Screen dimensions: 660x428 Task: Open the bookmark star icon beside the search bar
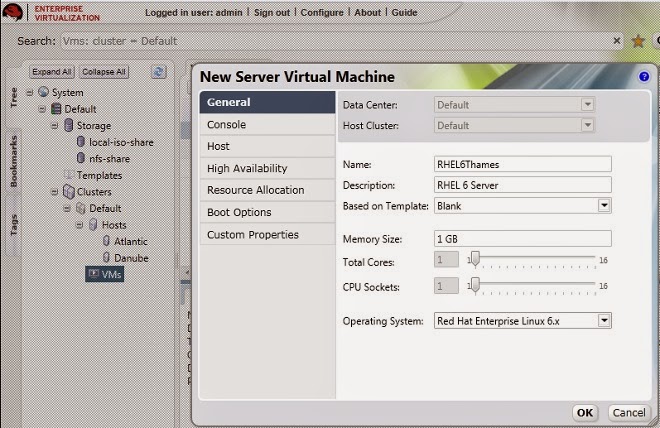pos(638,41)
